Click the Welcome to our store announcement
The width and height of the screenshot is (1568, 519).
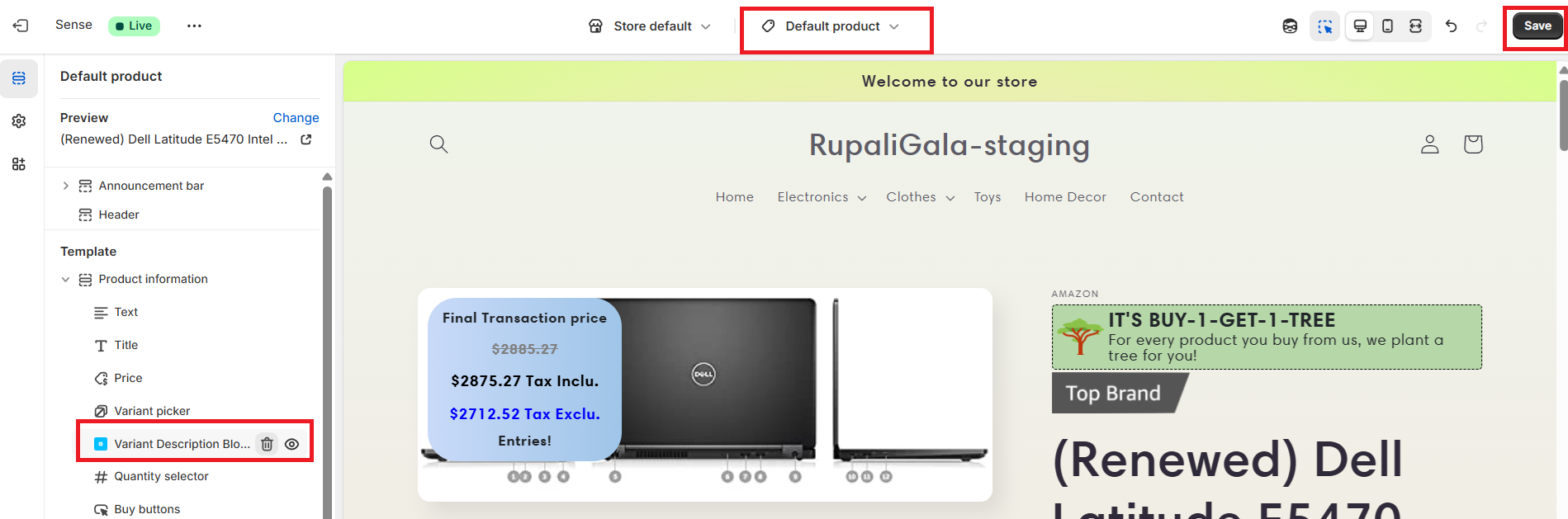pyautogui.click(x=950, y=82)
